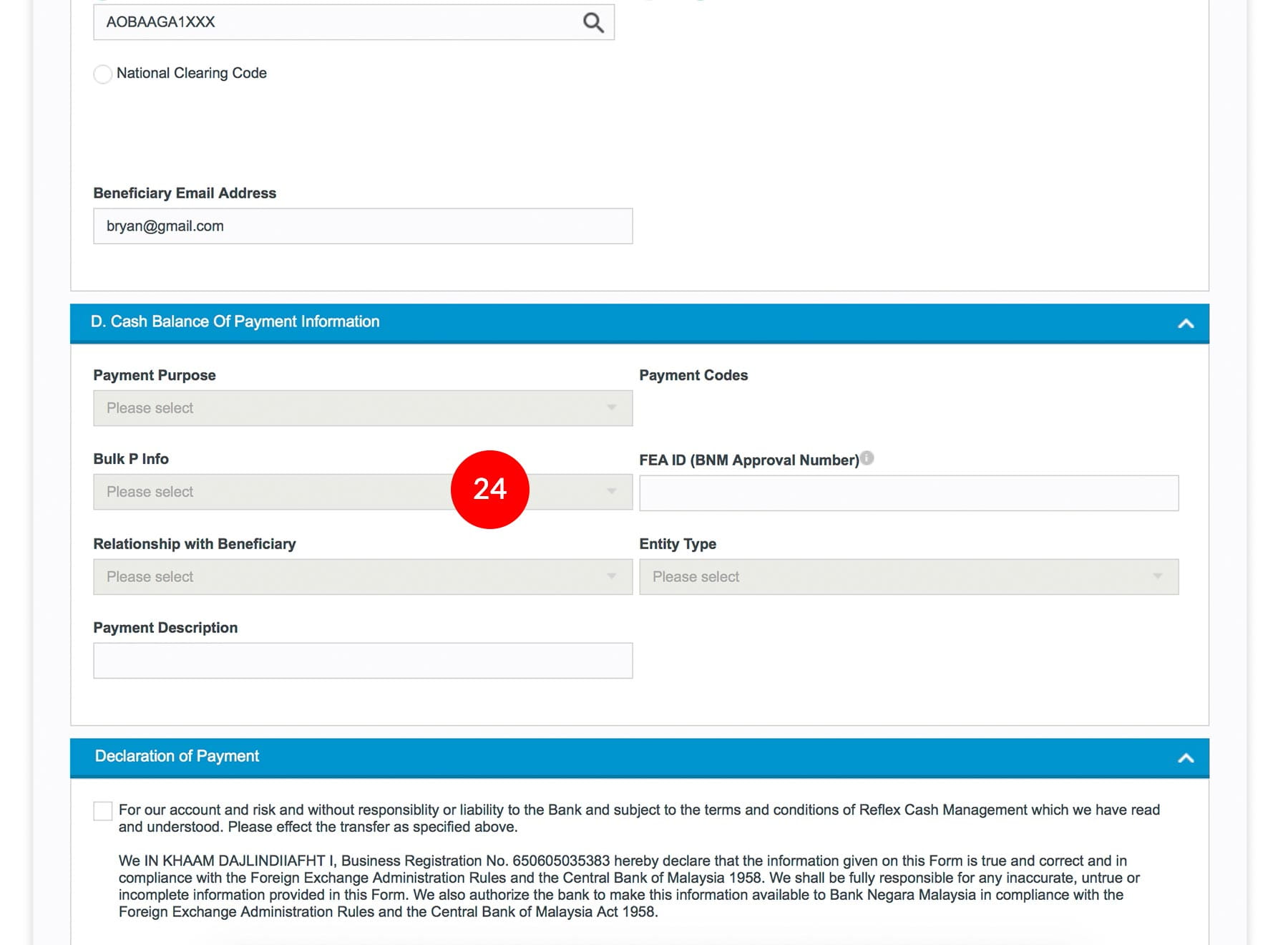Click the FEA ID info icon
Viewport: 1288px width, 945px height.
point(867,458)
